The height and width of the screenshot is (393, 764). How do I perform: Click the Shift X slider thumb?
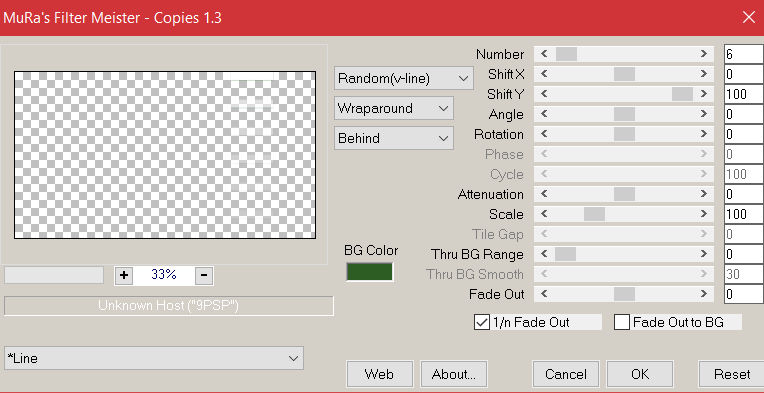[x=624, y=74]
